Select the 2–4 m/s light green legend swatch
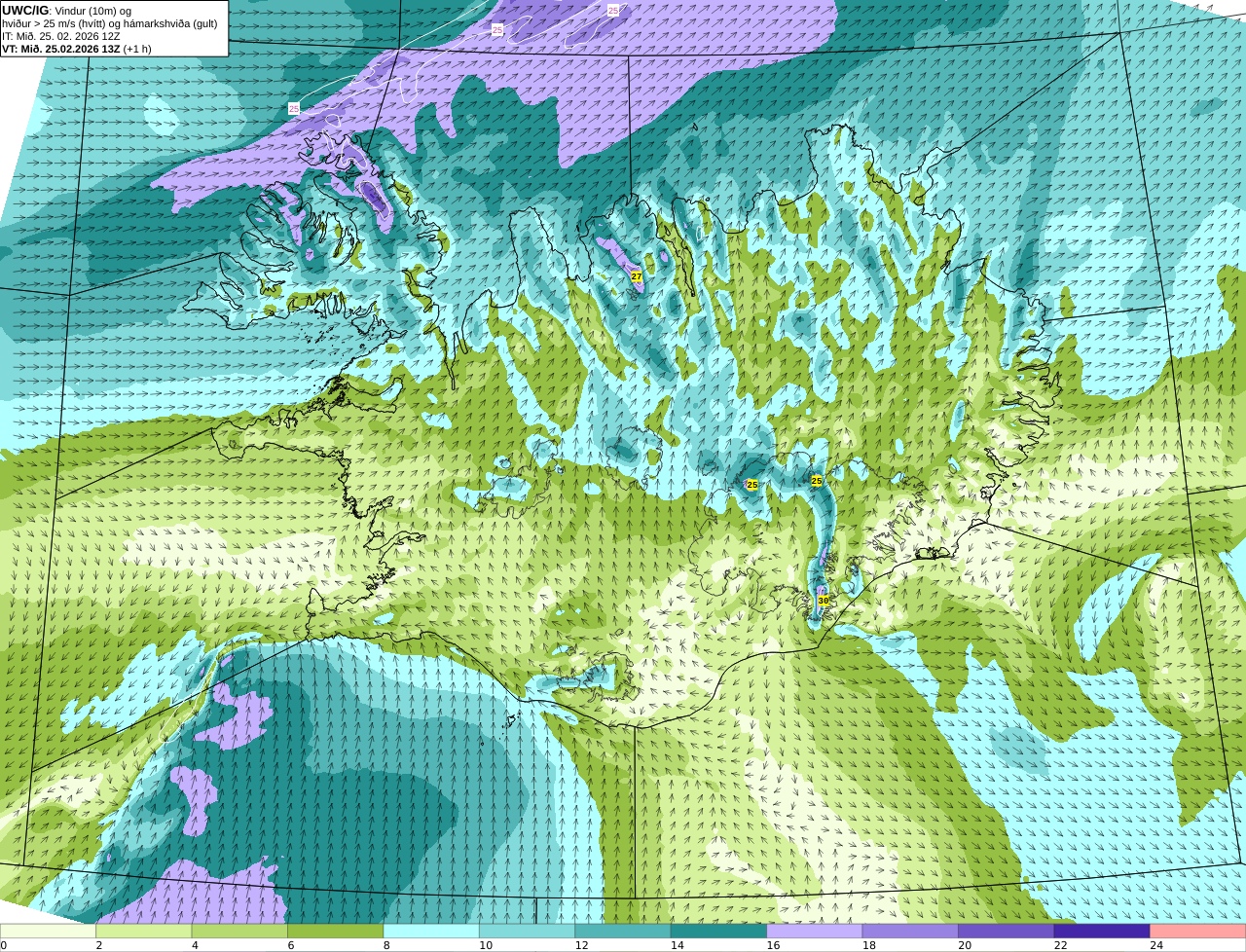The width and height of the screenshot is (1246, 952). coord(144,931)
